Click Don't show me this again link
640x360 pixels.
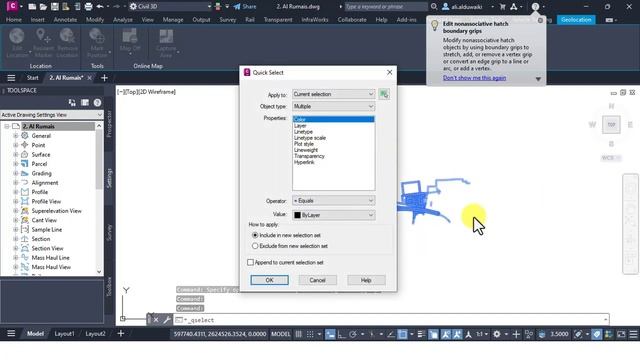474,78
